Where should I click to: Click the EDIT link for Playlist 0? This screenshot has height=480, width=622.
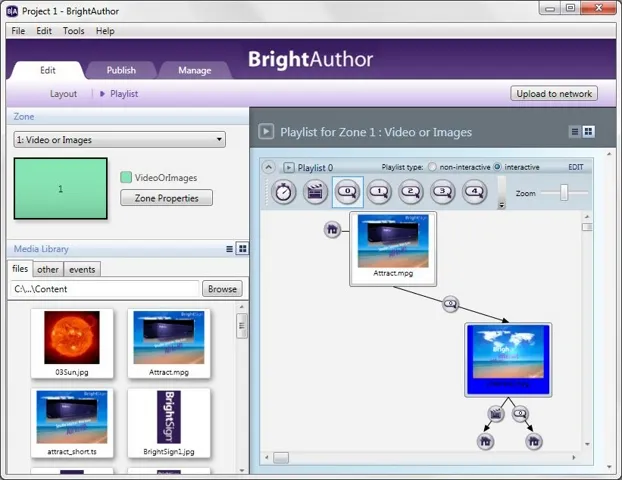(x=576, y=167)
